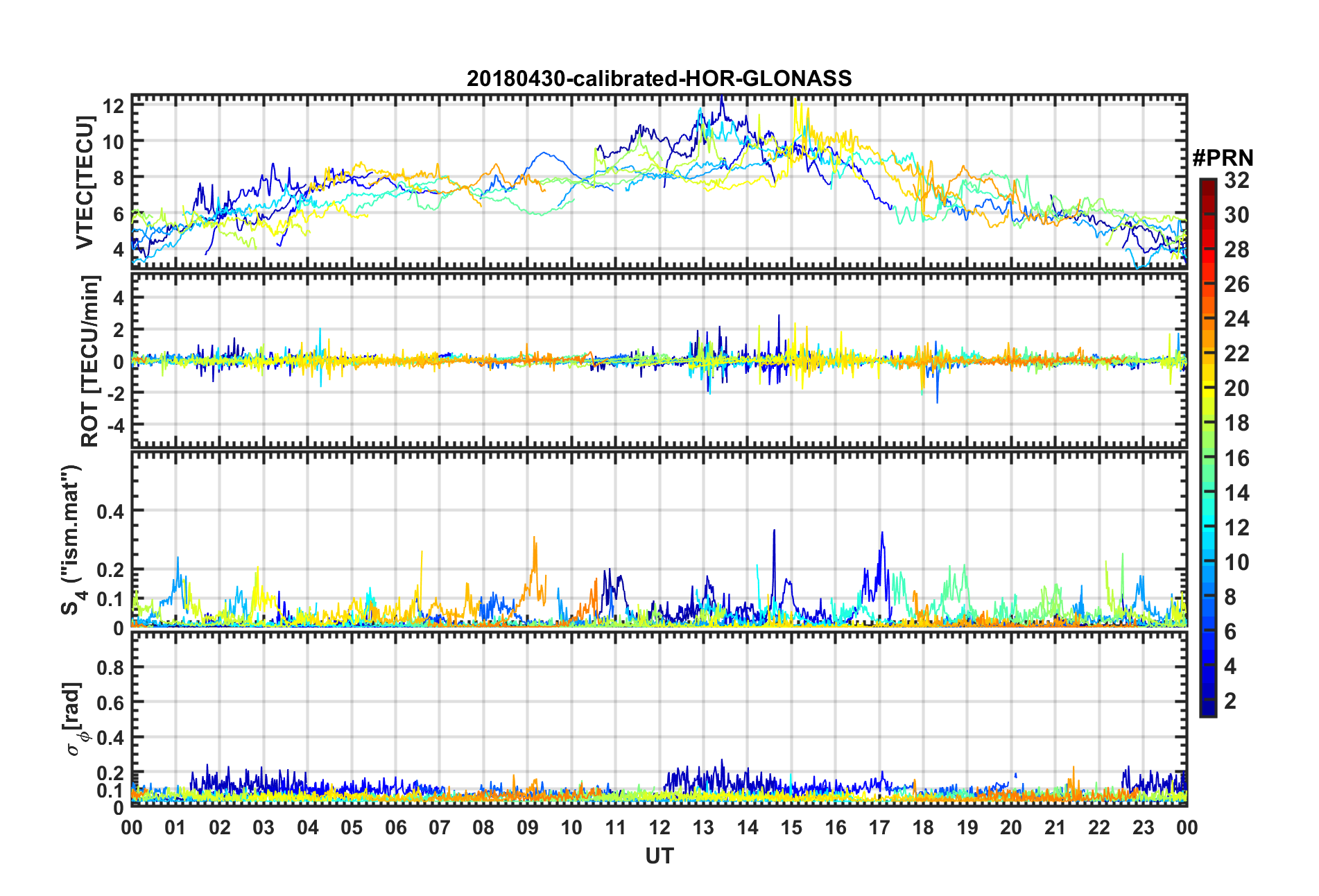Click colorbar tick label 22

[x=1236, y=354]
